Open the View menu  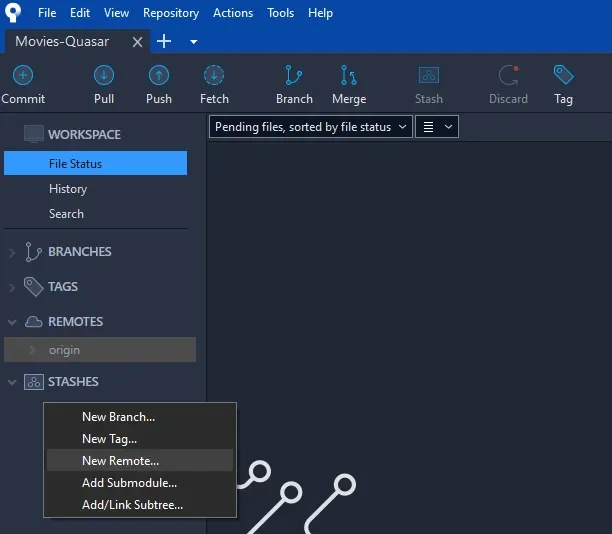click(x=116, y=13)
